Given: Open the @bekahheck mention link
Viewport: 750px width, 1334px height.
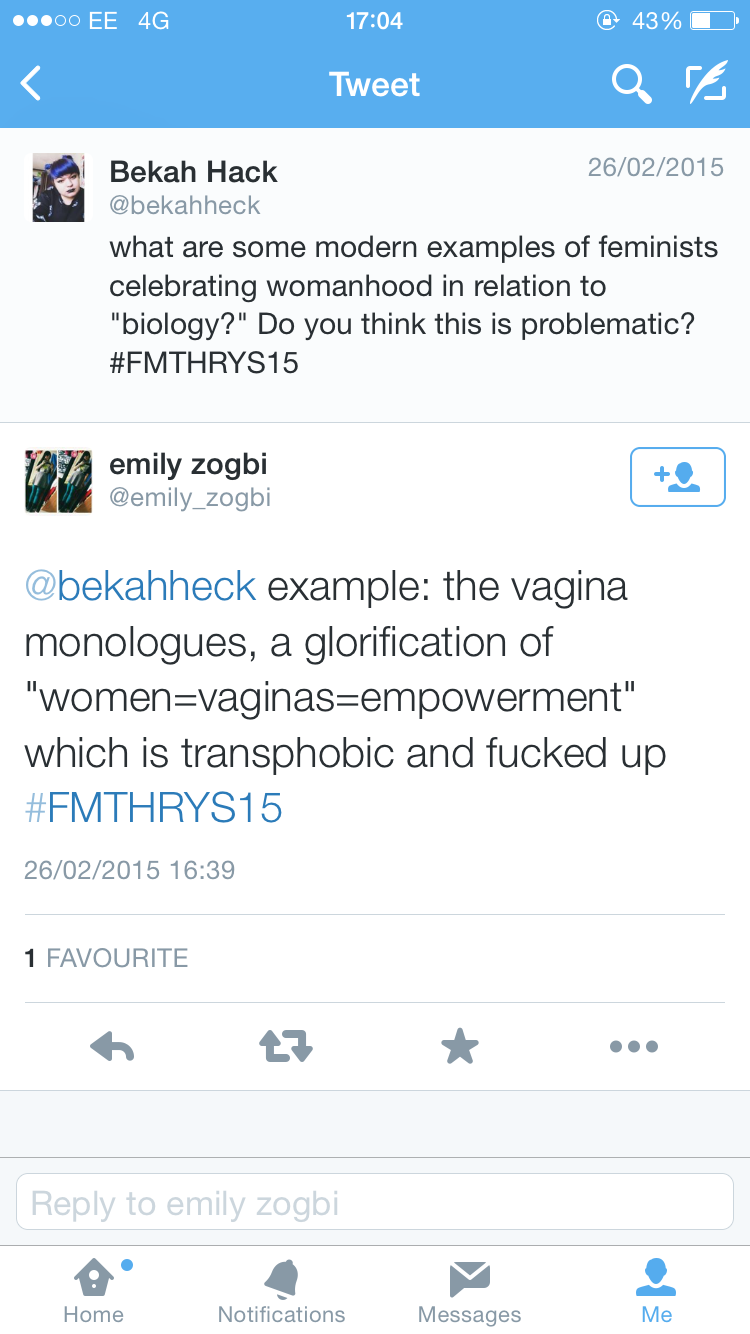Looking at the screenshot, I should 140,586.
